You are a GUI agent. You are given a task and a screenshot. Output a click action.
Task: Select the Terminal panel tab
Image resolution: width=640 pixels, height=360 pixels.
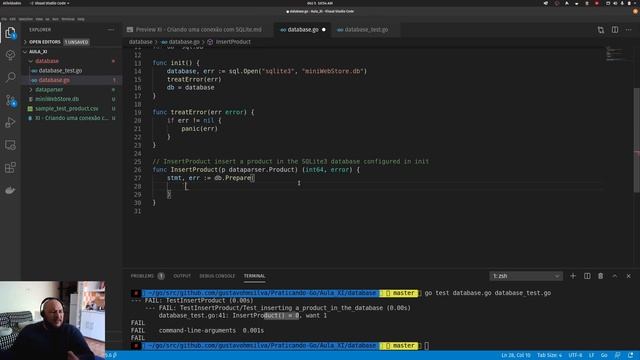click(254, 276)
